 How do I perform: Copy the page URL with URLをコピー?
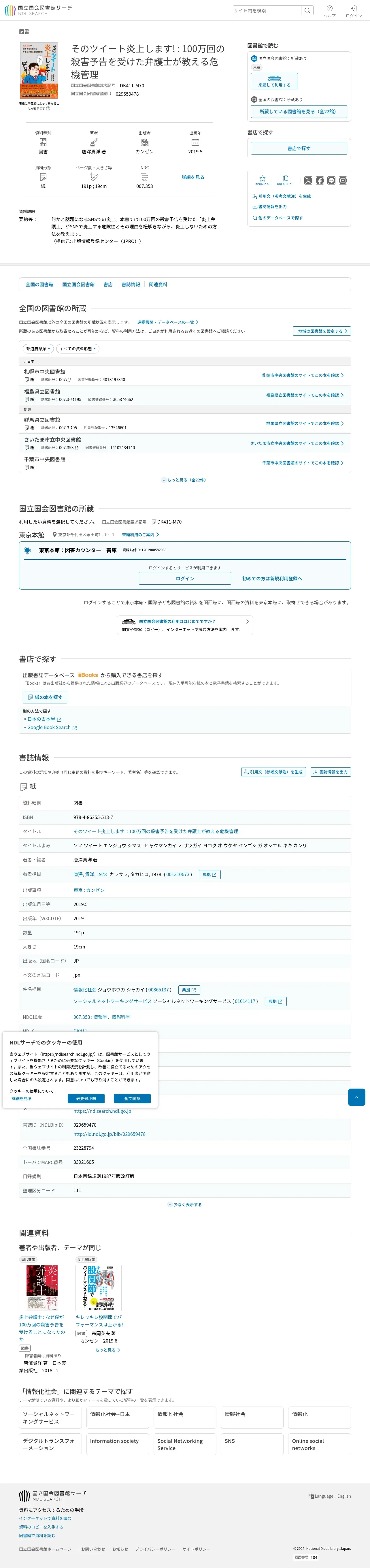tap(285, 180)
